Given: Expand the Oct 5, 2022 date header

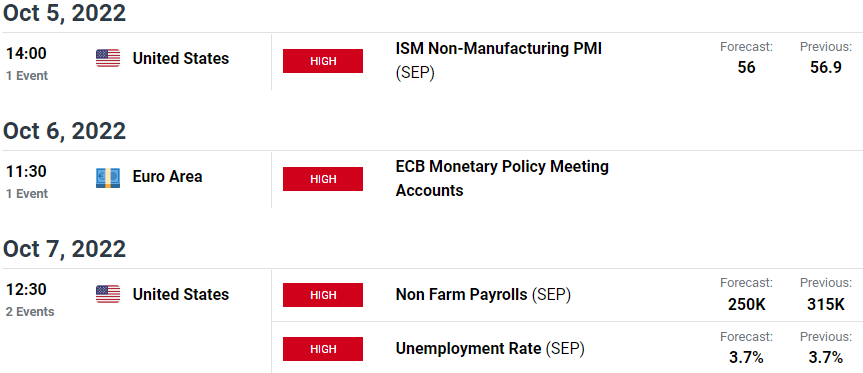Looking at the screenshot, I should click(64, 14).
